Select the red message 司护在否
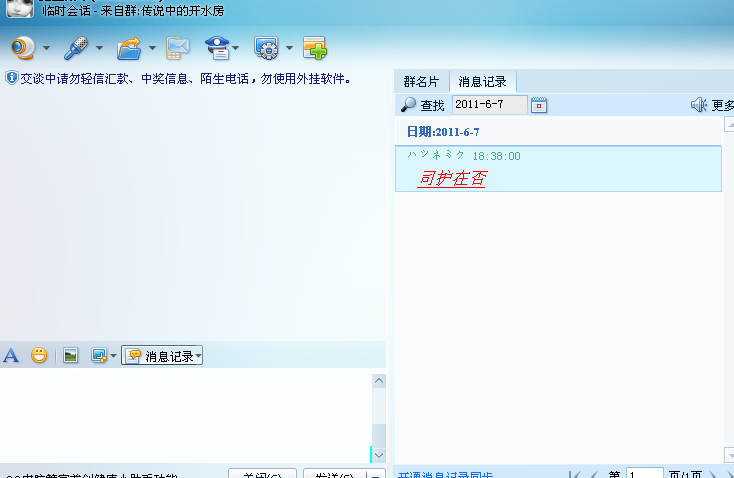 point(452,179)
